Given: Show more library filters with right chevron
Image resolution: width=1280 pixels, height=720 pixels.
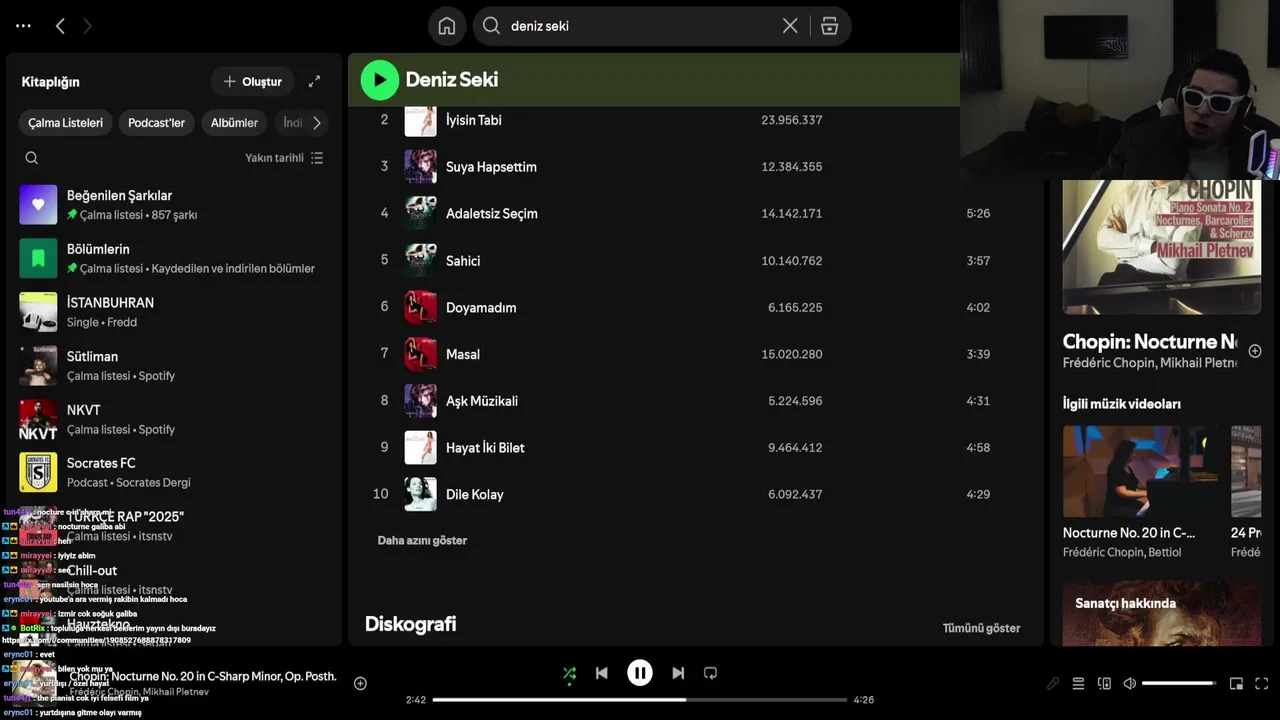Looking at the screenshot, I should 317,123.
